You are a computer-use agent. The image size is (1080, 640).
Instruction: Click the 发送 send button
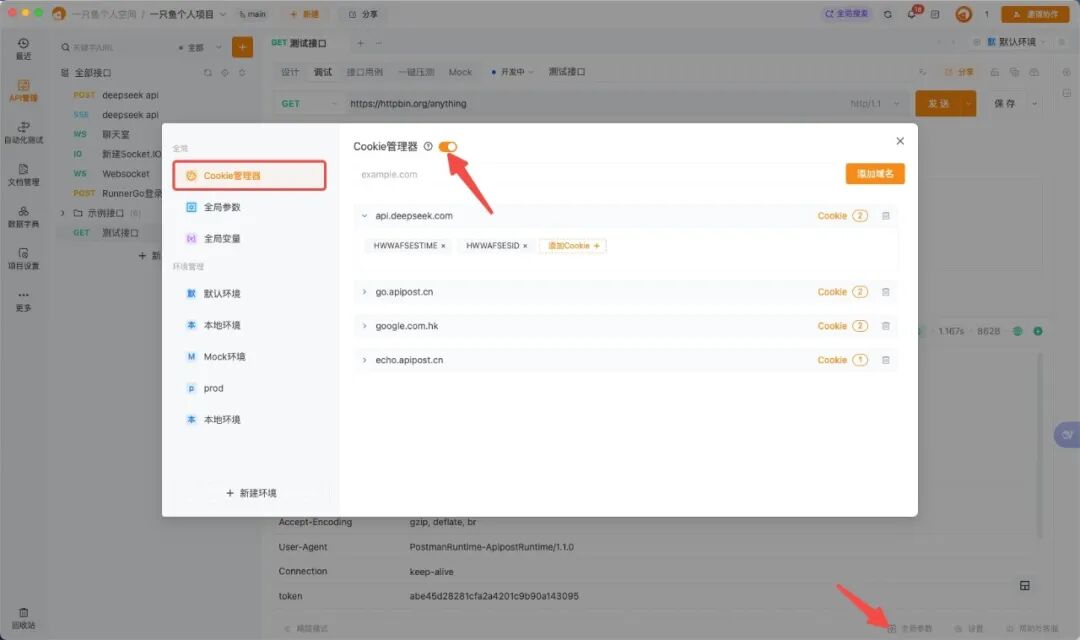pyautogui.click(x=938, y=103)
